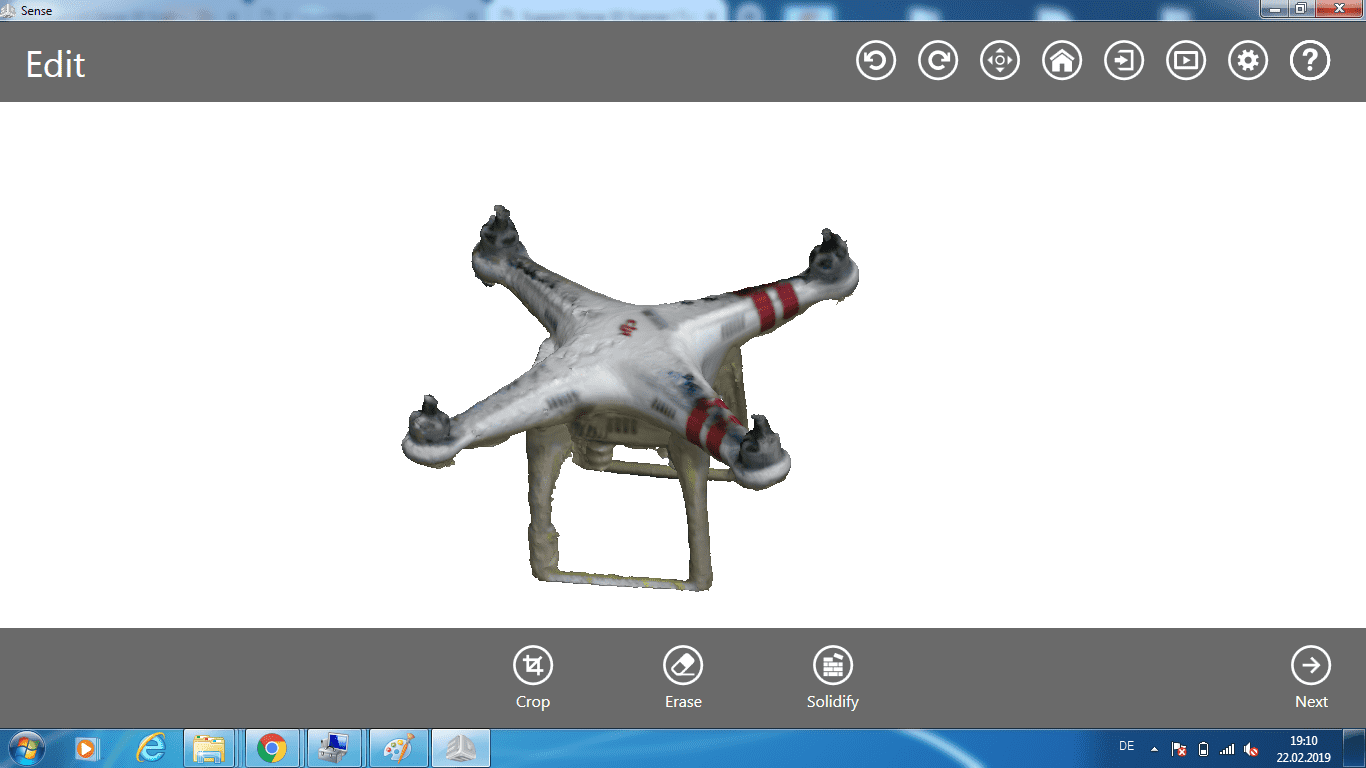Image resolution: width=1366 pixels, height=768 pixels.
Task: Open the video tutorial play icon
Action: click(x=1186, y=61)
